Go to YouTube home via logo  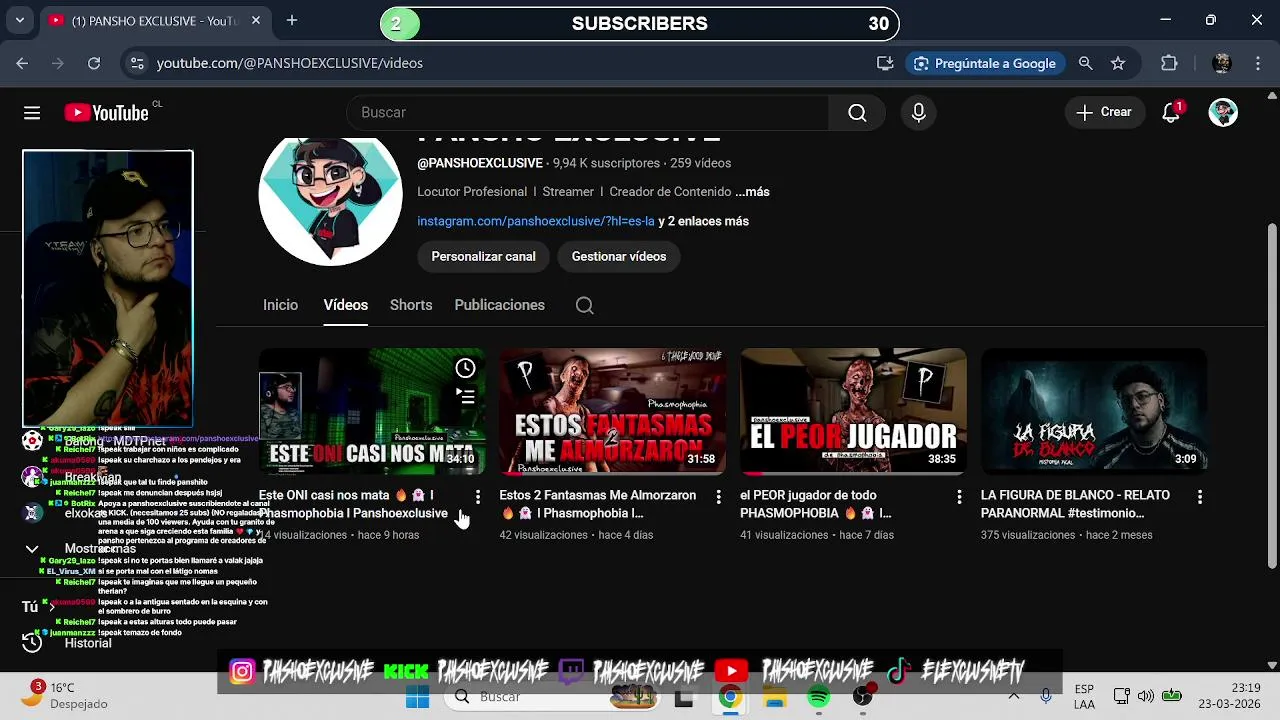pyautogui.click(x=106, y=113)
